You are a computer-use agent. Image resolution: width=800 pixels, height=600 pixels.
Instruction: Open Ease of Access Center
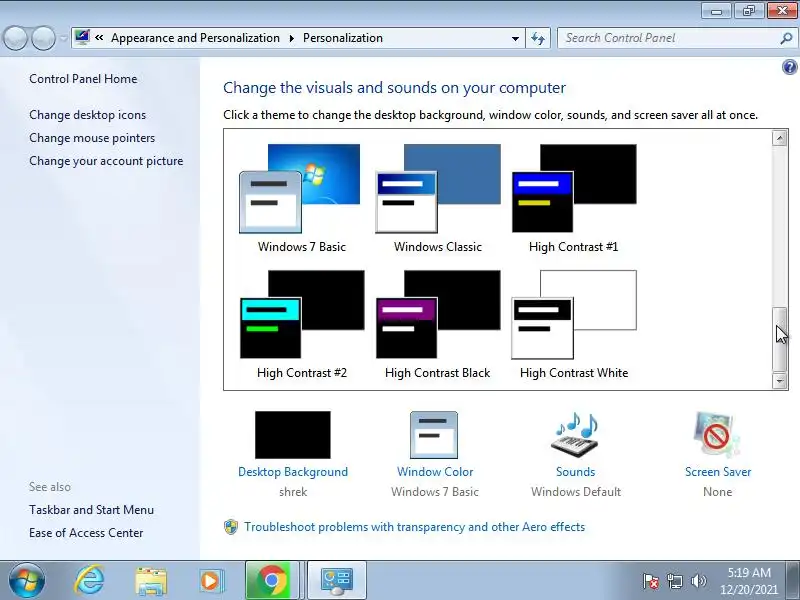coord(86,533)
